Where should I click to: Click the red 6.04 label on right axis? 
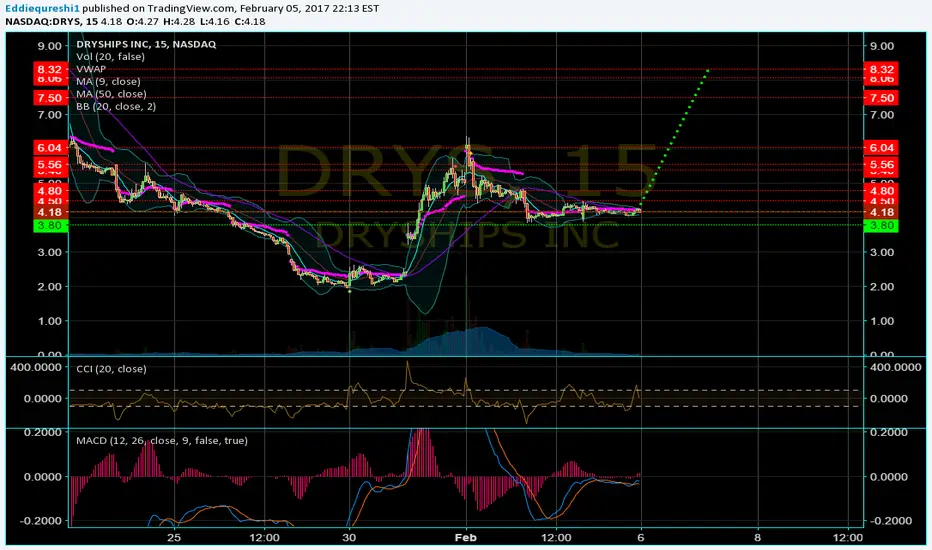[881, 147]
